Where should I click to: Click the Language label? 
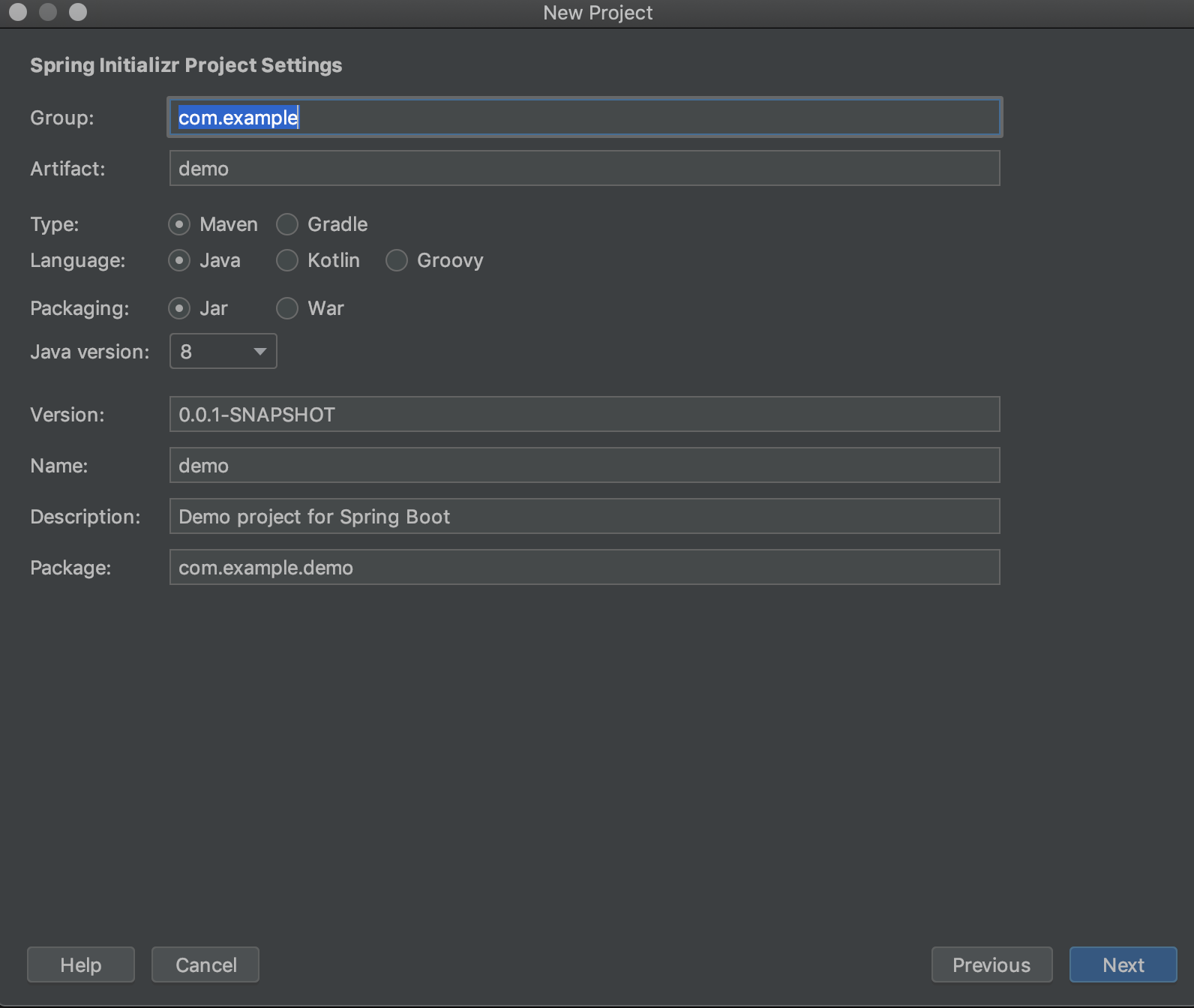[x=78, y=260]
